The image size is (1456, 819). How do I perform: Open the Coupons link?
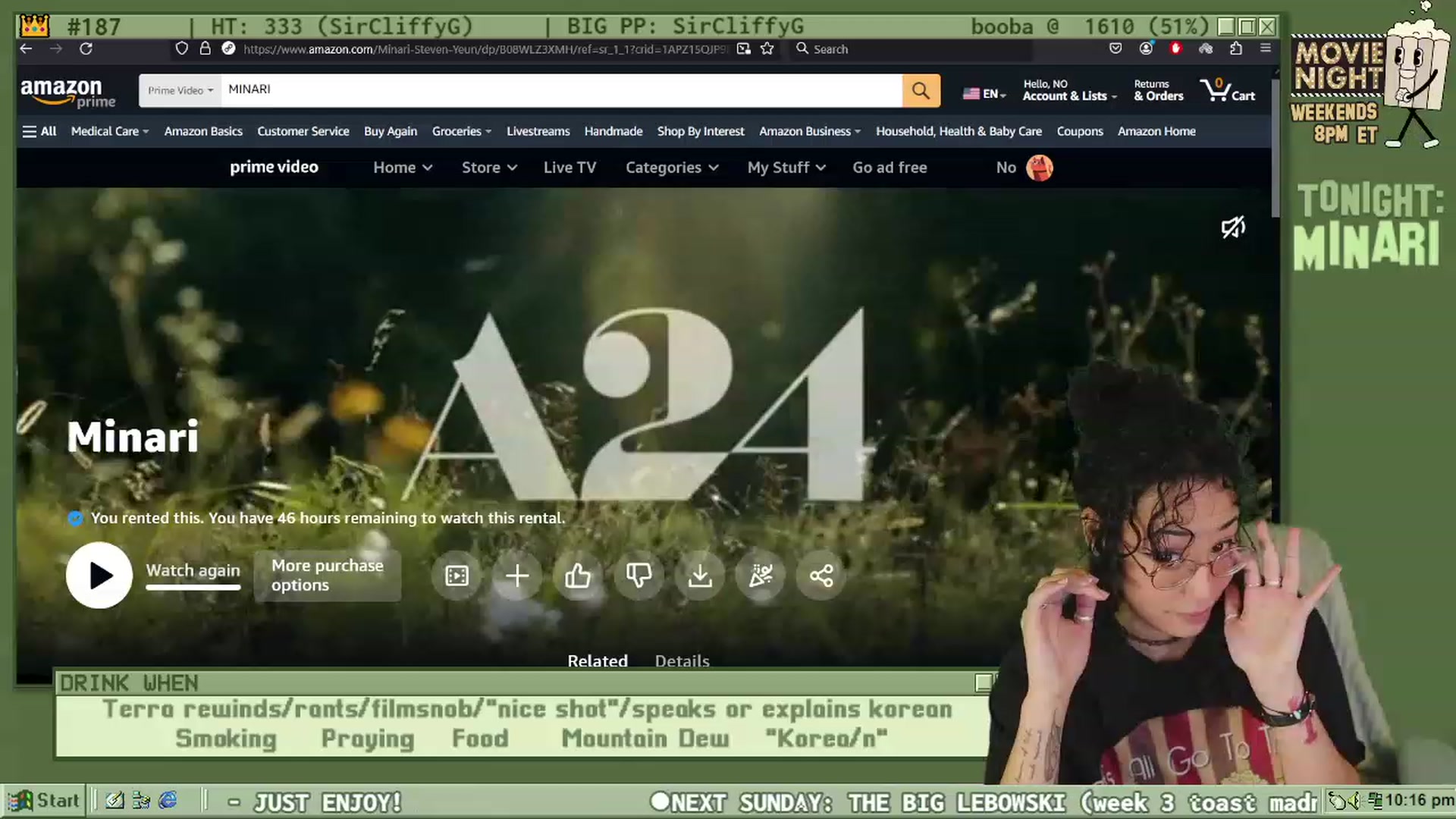(x=1080, y=131)
